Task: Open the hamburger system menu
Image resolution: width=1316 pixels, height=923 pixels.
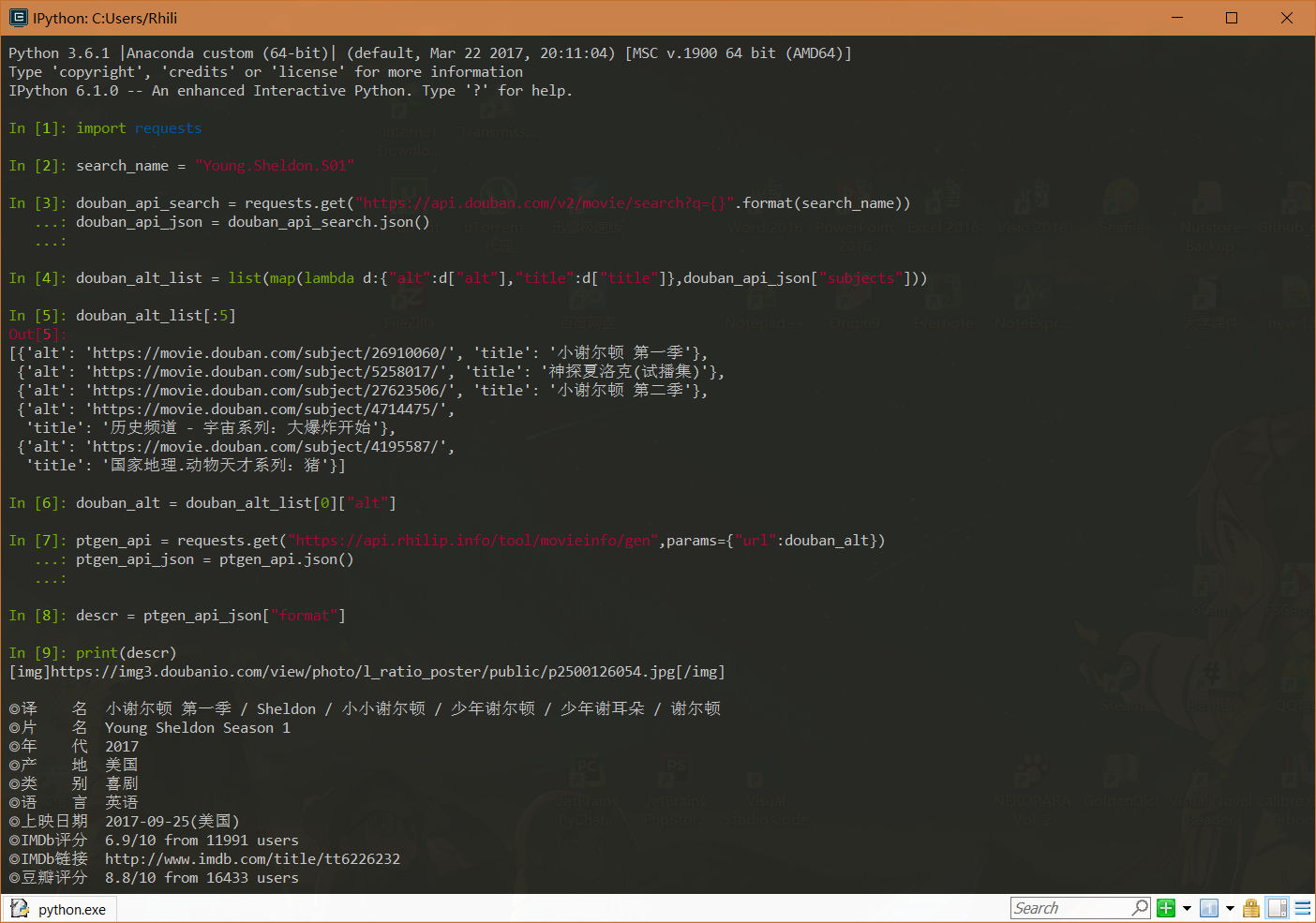Action: pos(1303,908)
